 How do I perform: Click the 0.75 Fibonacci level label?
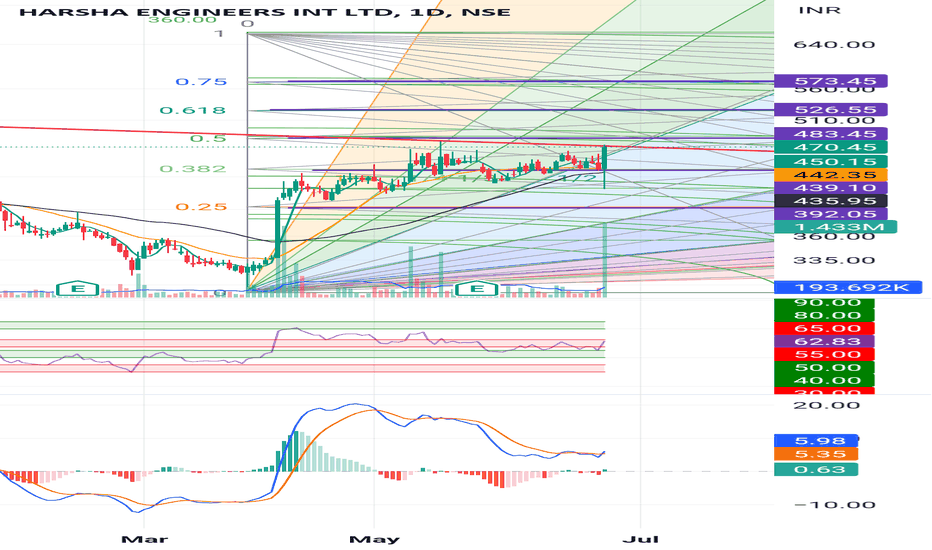click(x=201, y=81)
